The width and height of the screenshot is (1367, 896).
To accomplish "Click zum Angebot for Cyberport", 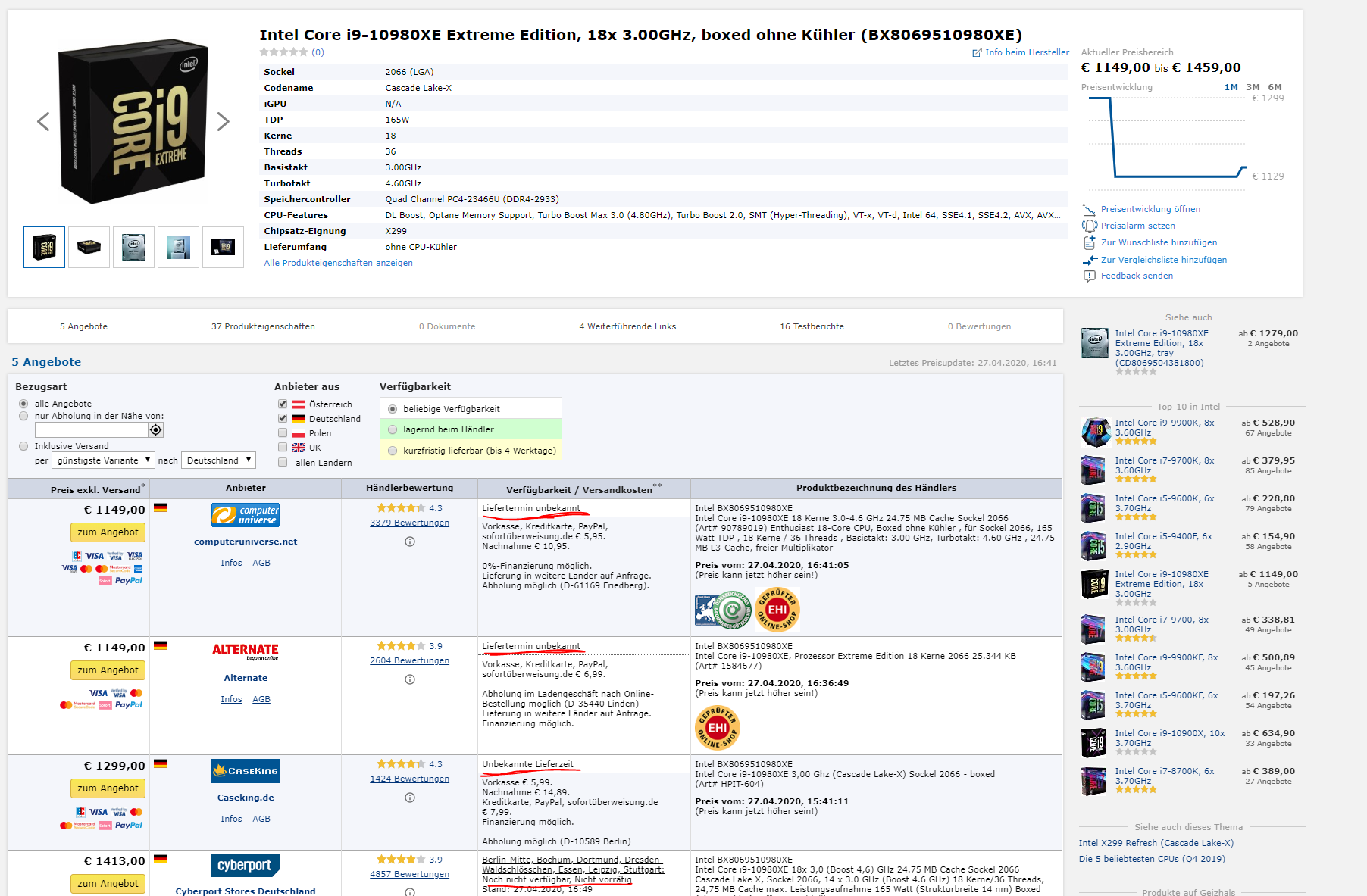I will point(108,884).
